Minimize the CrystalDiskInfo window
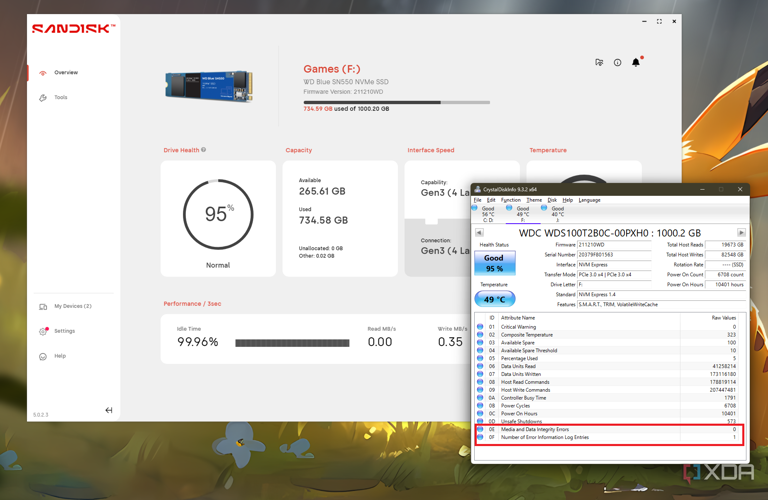Screen dimensions: 768x500 [x=702, y=189]
